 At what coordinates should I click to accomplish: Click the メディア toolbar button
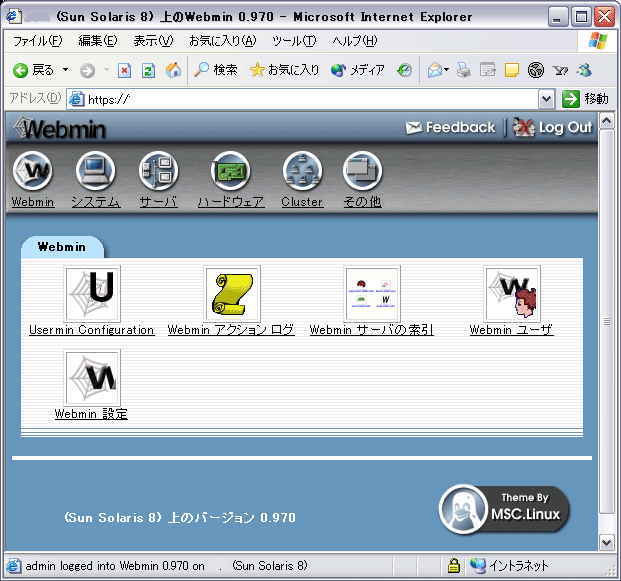coord(358,70)
